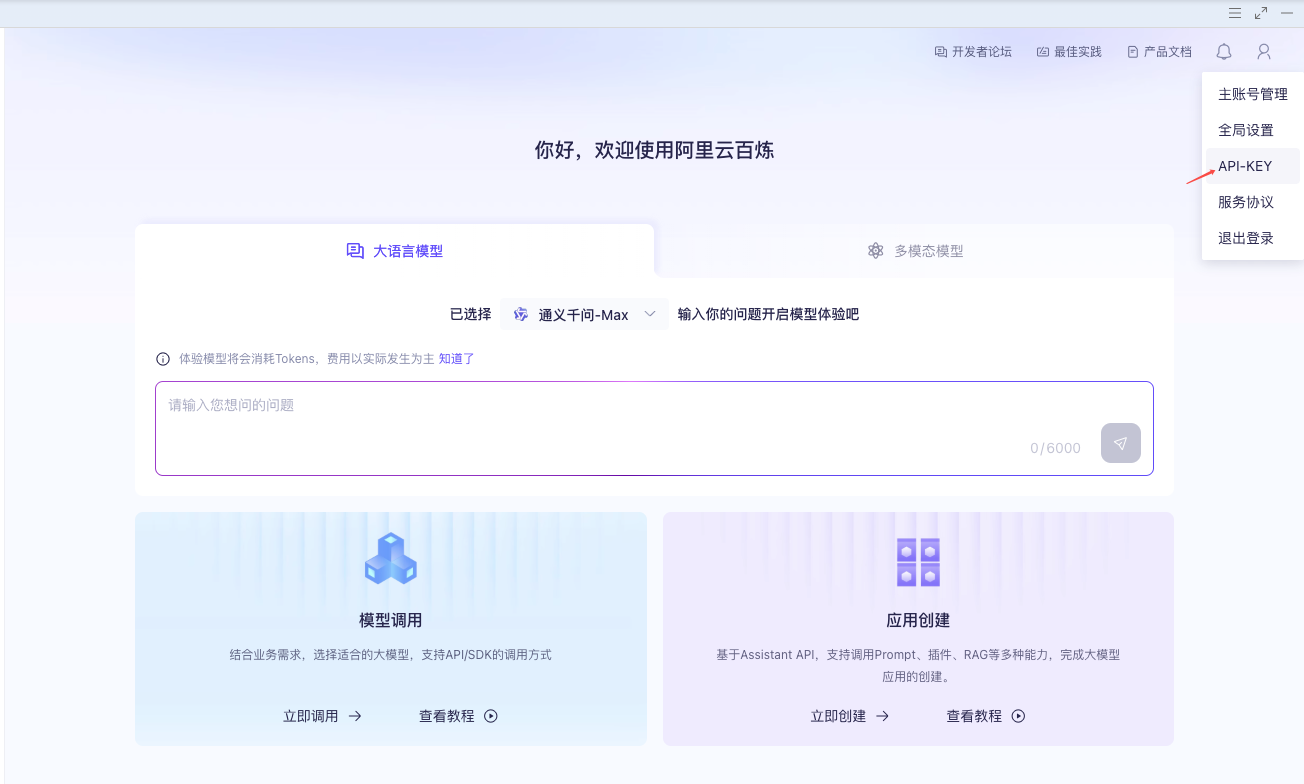
Task: Click the send message arrow button
Action: coord(1120,443)
